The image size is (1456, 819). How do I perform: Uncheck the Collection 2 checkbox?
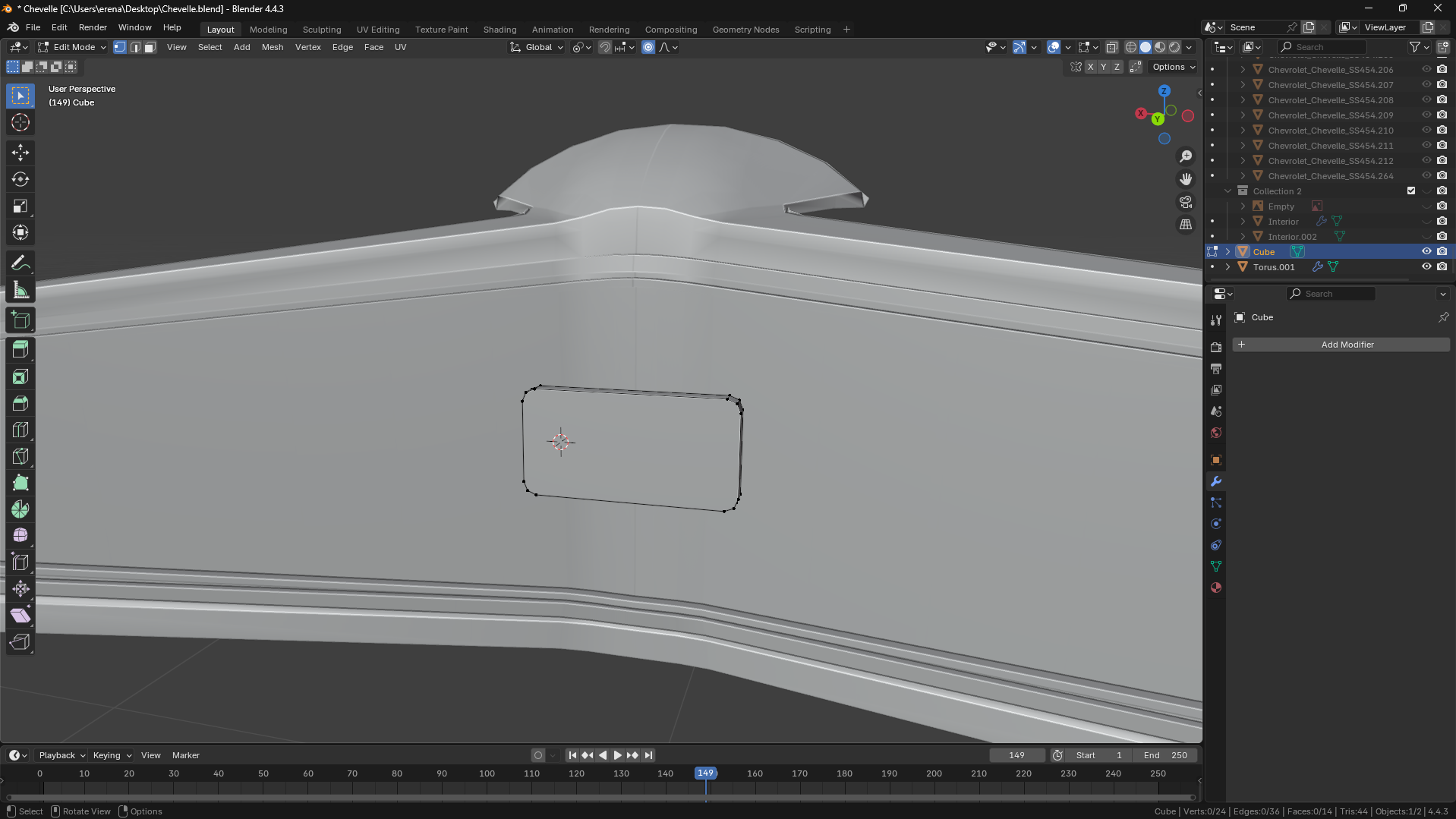(x=1411, y=191)
